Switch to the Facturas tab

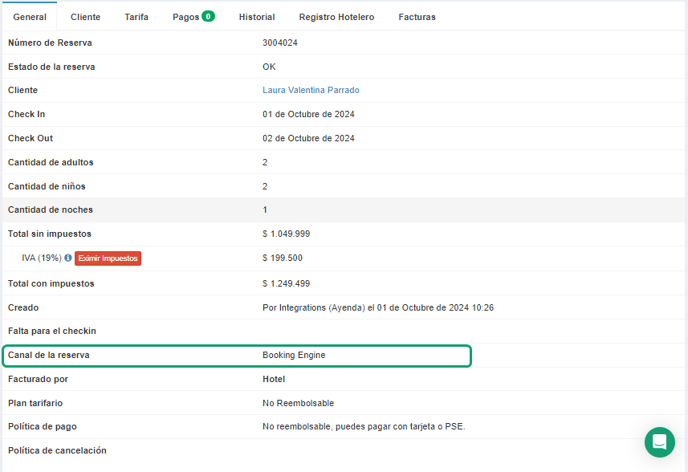point(417,17)
